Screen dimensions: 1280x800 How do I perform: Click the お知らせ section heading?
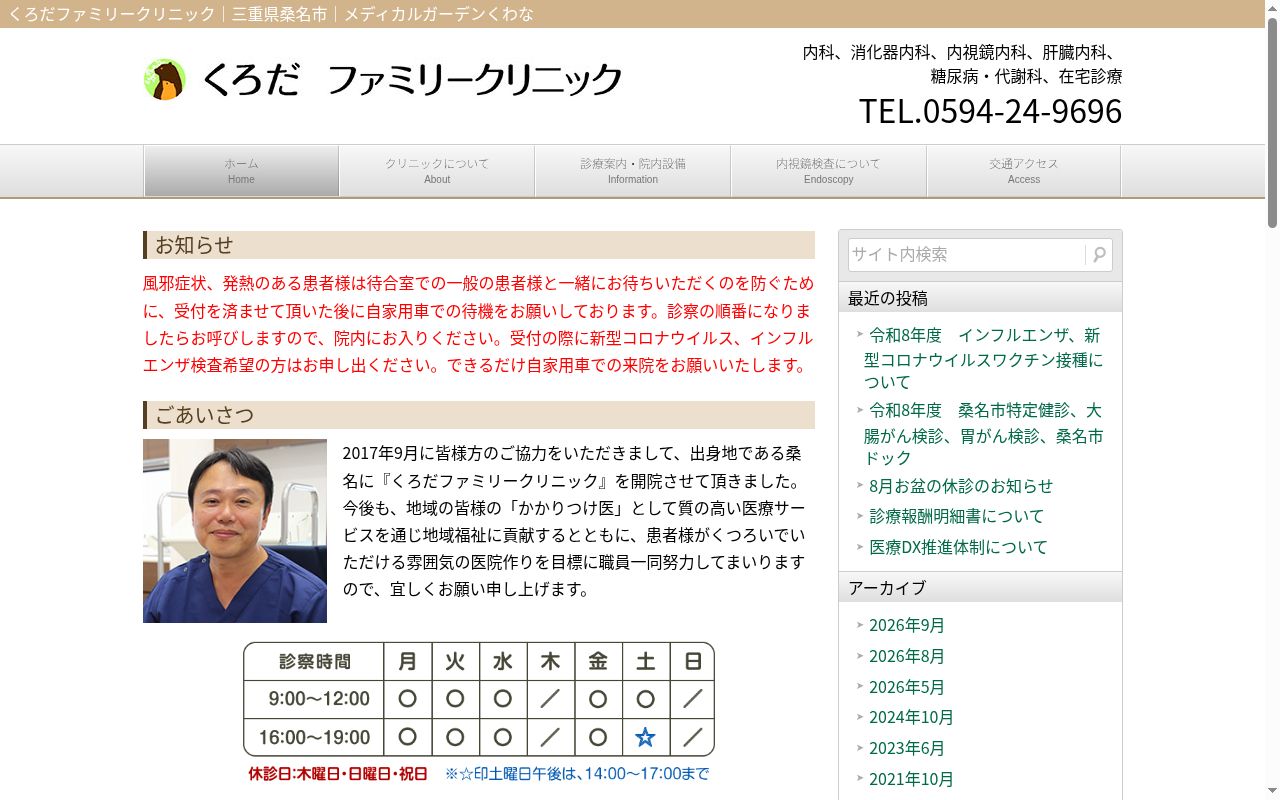tap(479, 245)
